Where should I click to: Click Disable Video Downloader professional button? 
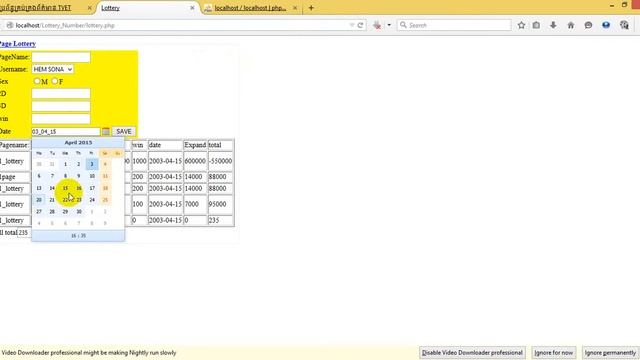coord(472,353)
